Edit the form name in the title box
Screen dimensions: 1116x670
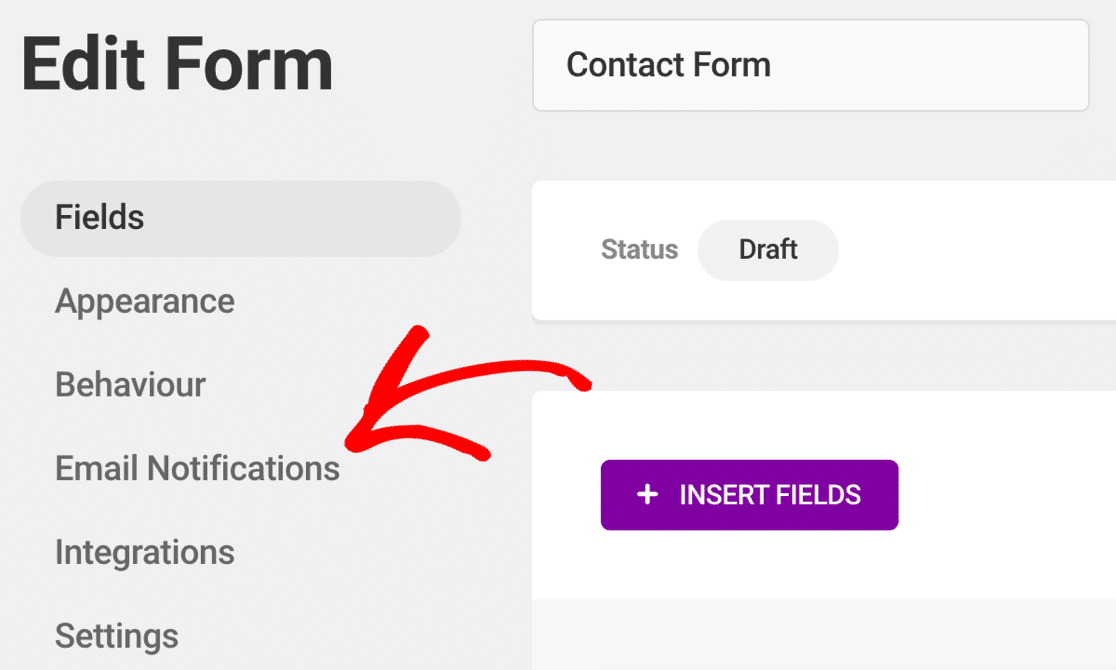(810, 65)
